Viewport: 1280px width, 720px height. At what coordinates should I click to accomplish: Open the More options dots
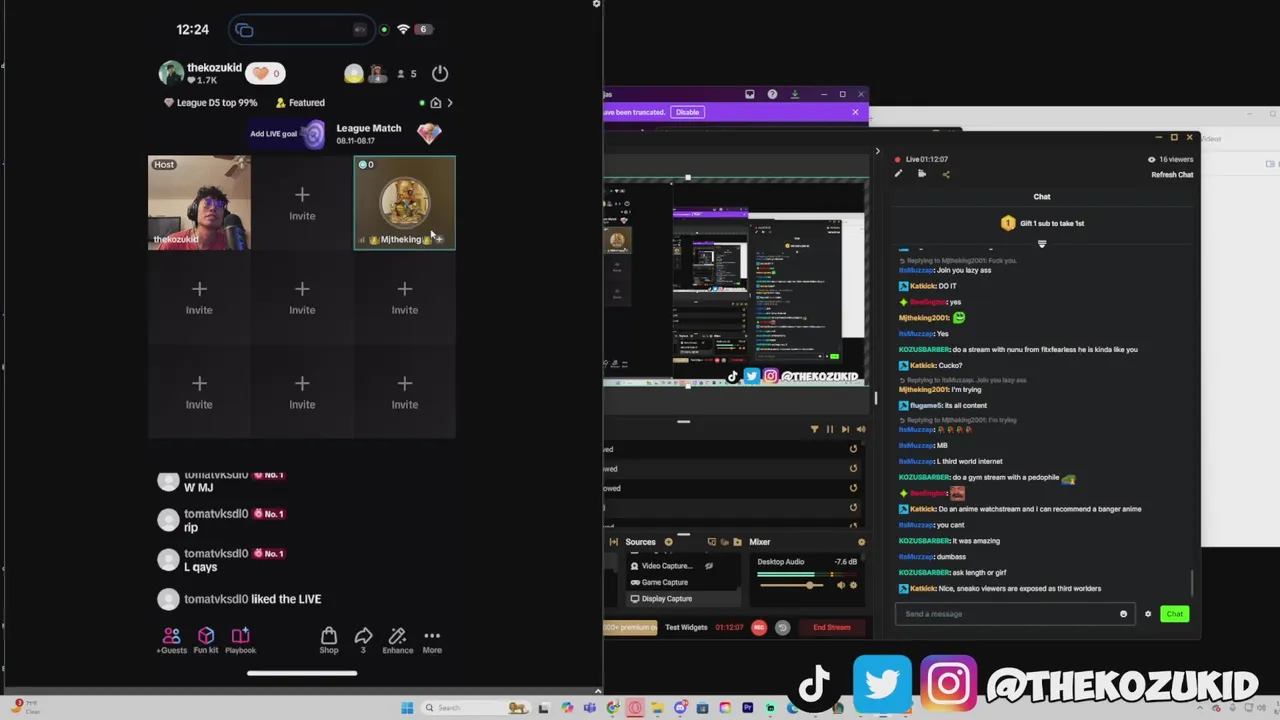pyautogui.click(x=432, y=640)
